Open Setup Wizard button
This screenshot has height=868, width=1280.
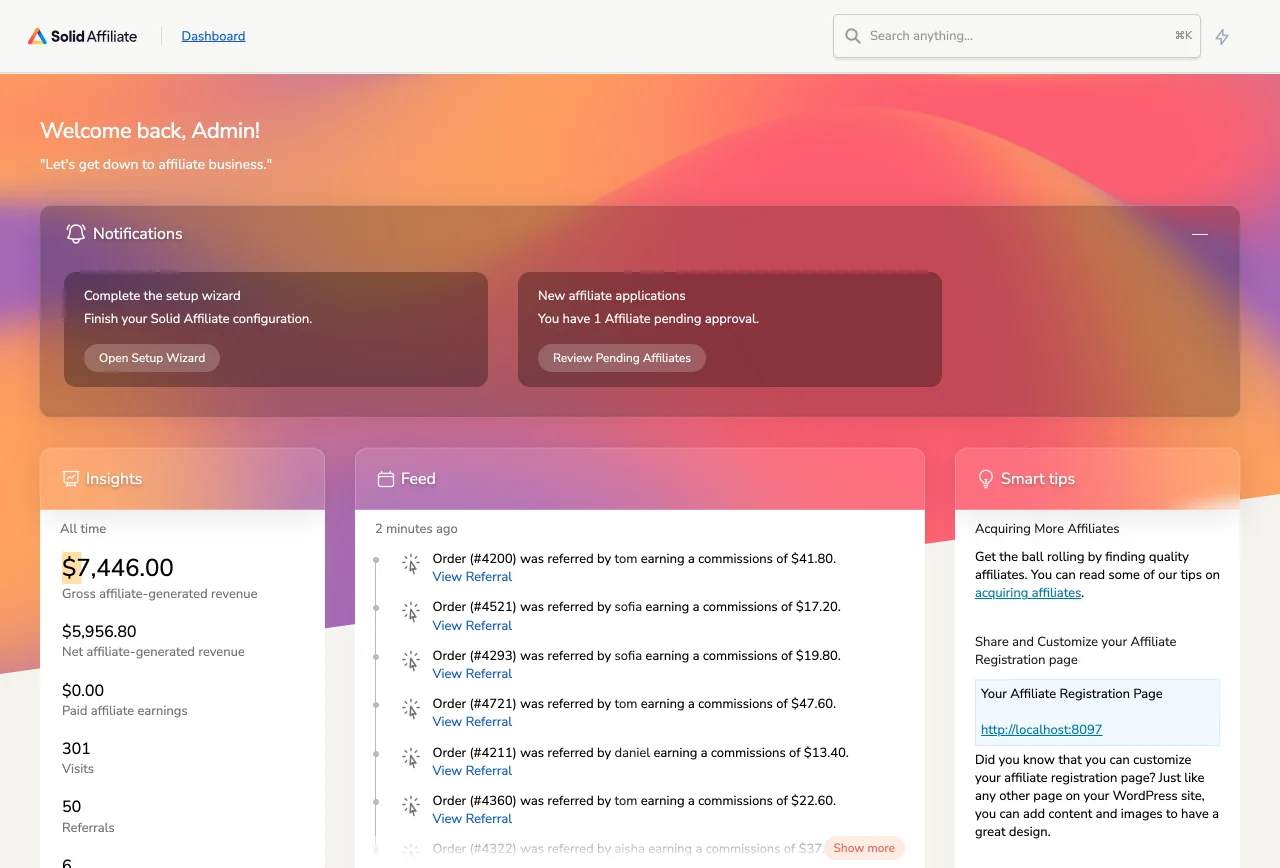[152, 358]
